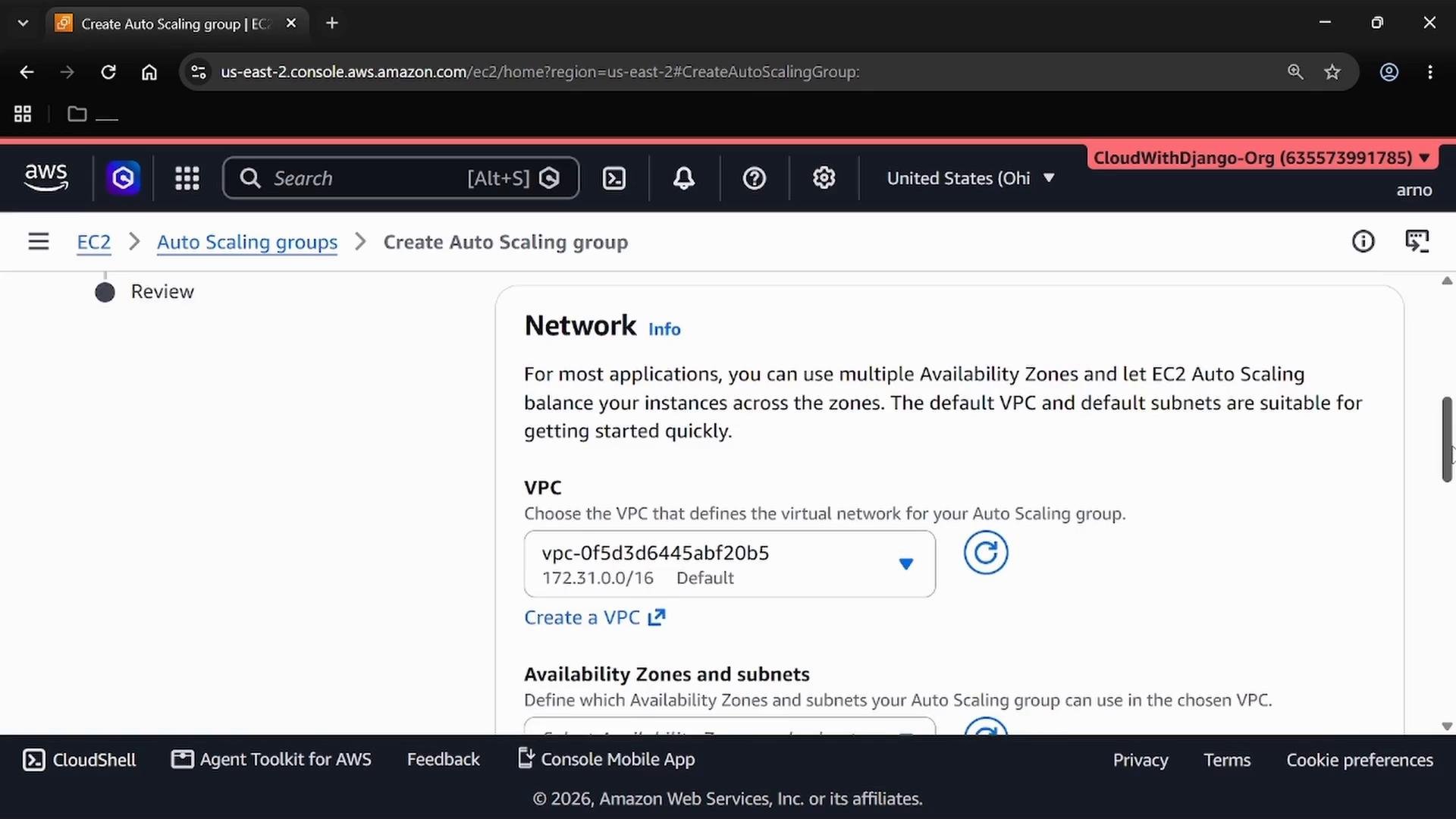Viewport: 1456px width, 819px height.
Task: Go back in browser history
Action: pos(27,72)
